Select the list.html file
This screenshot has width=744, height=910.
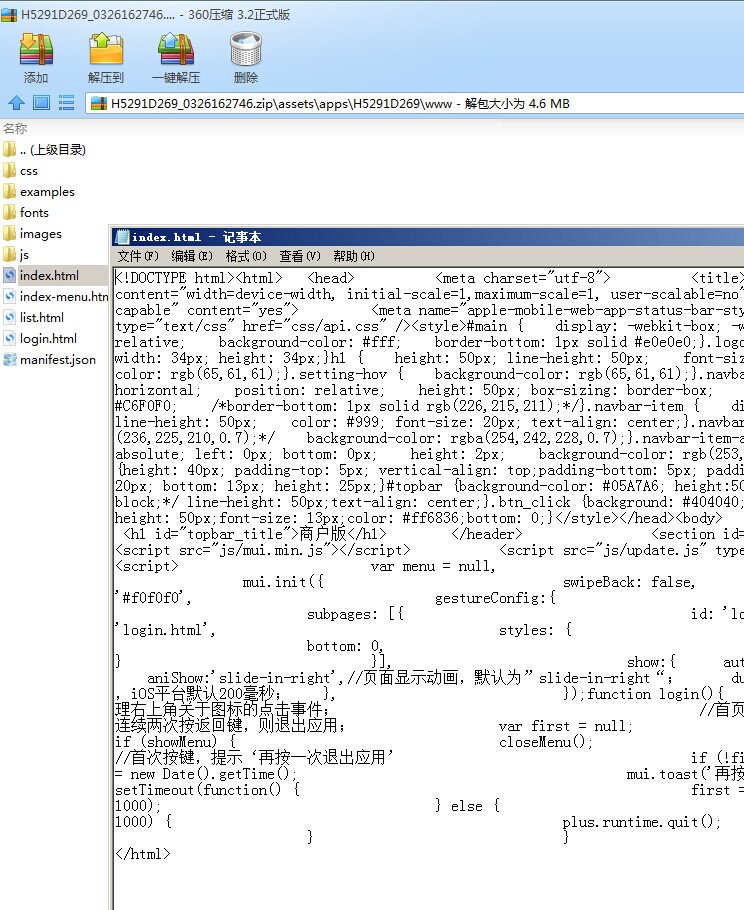click(34, 317)
